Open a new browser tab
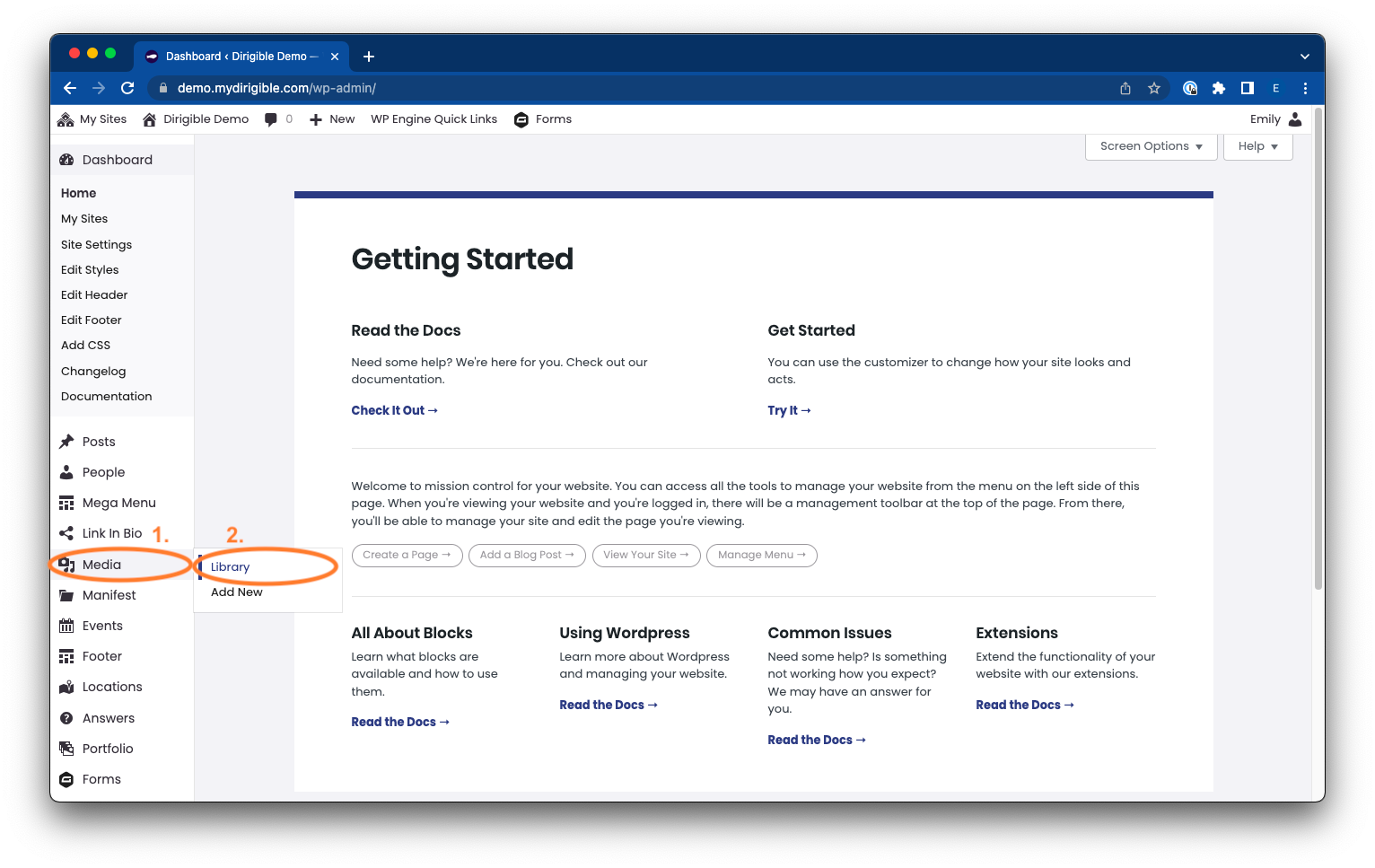Screen dimensions: 1375x868 [x=369, y=57]
